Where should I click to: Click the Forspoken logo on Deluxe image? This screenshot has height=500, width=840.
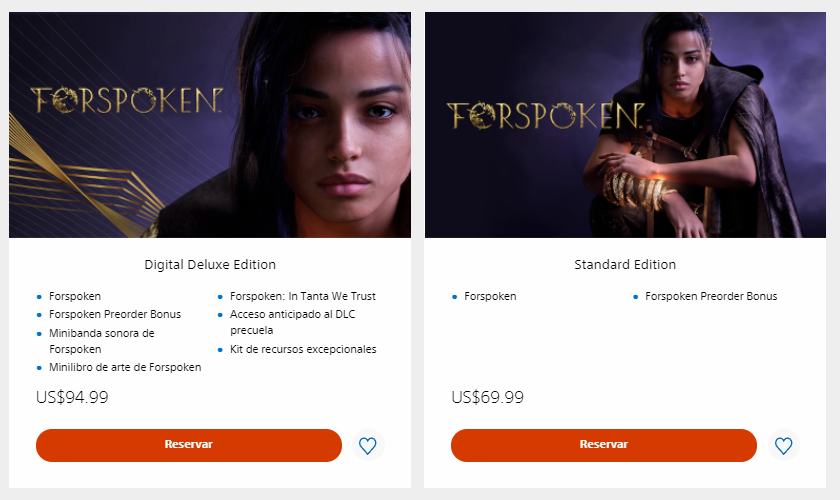click(x=125, y=100)
